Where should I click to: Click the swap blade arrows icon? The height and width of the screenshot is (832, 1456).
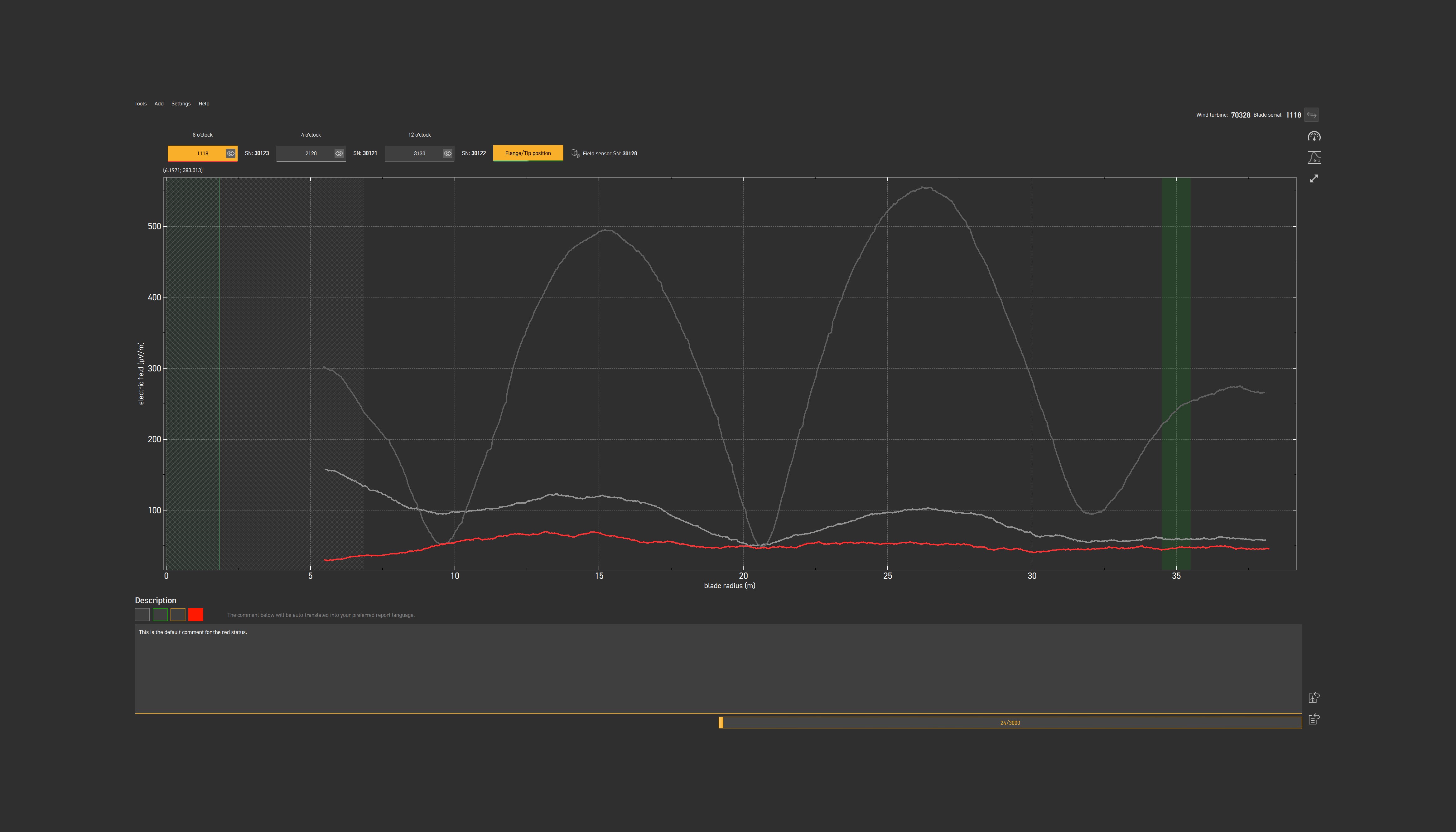[1311, 115]
